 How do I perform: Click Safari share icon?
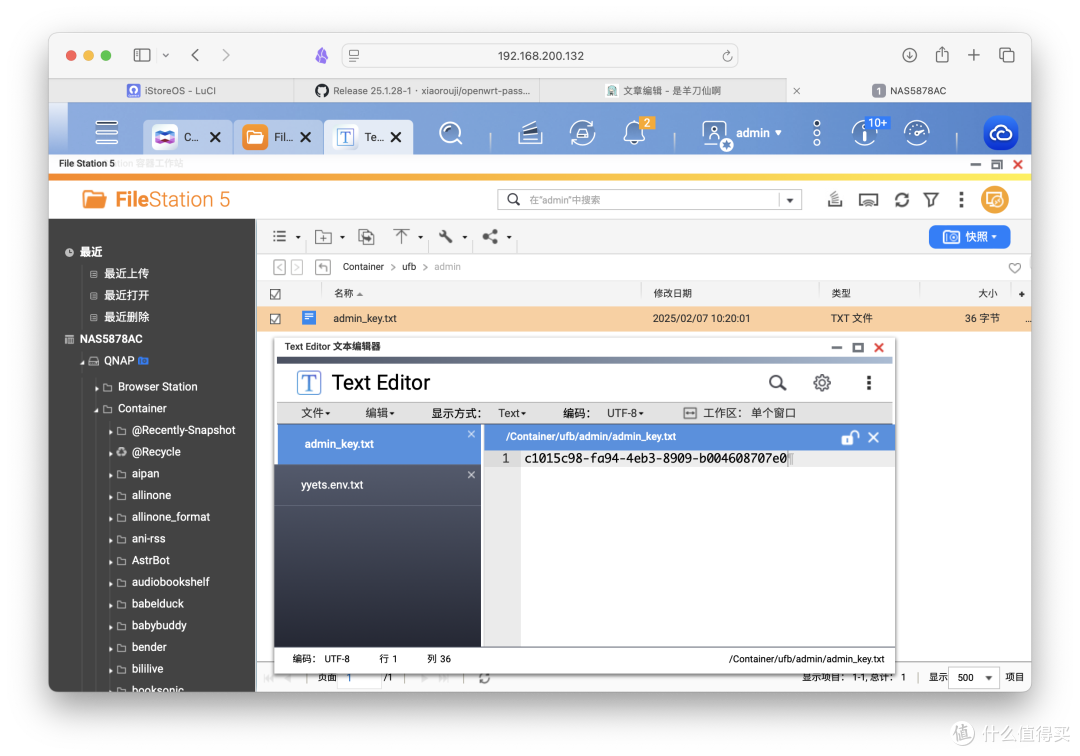click(x=942, y=55)
